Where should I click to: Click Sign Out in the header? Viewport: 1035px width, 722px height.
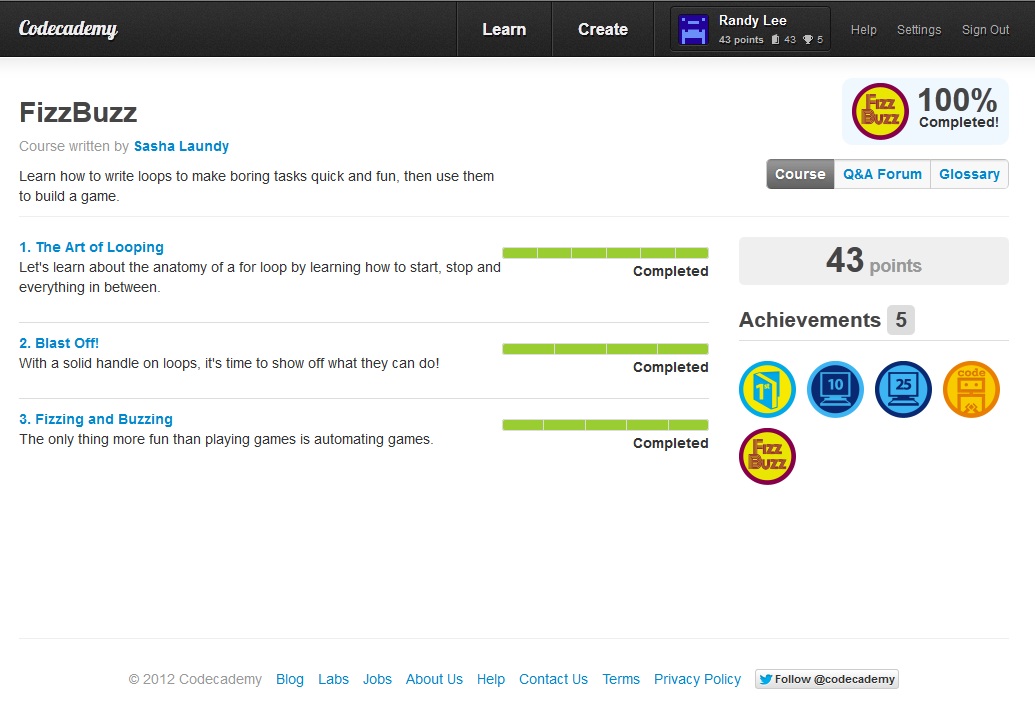tap(985, 30)
